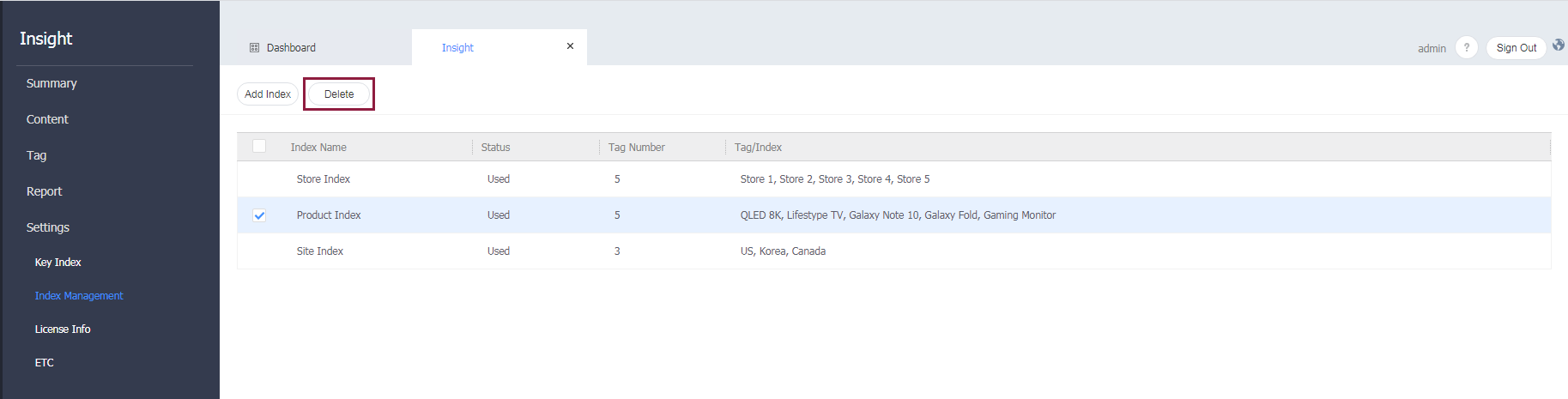The width and height of the screenshot is (1568, 399).
Task: Select Index Management submenu item
Action: point(79,296)
